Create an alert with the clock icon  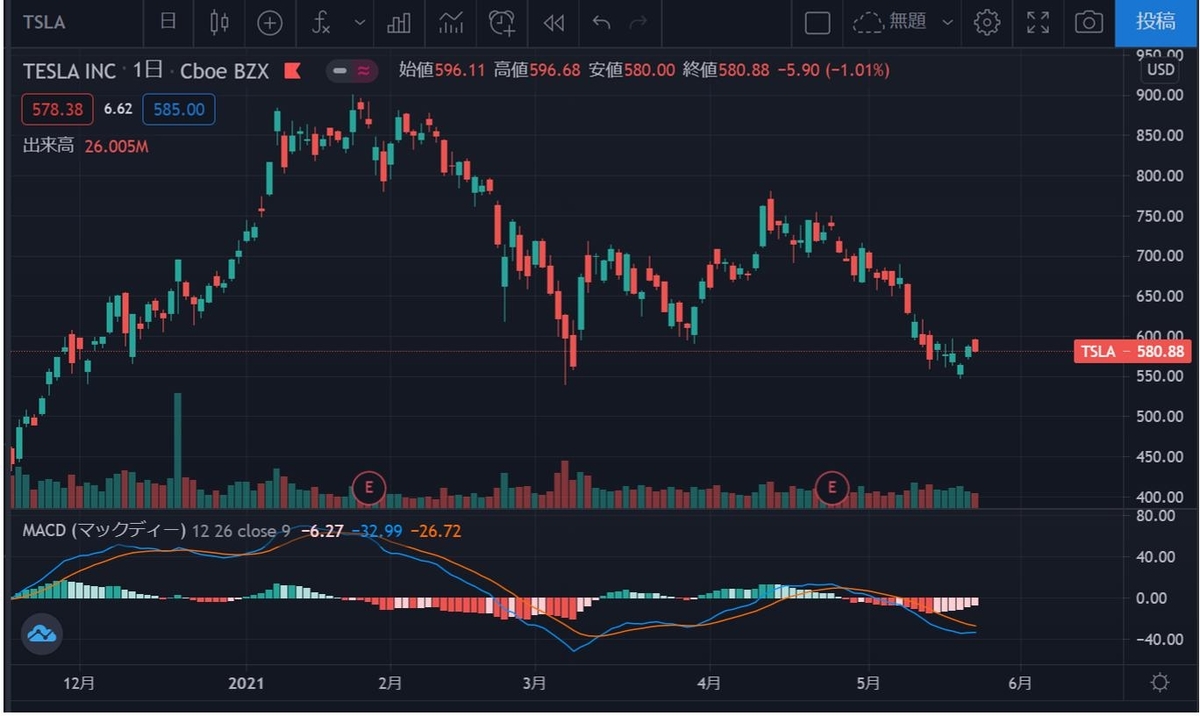click(503, 22)
